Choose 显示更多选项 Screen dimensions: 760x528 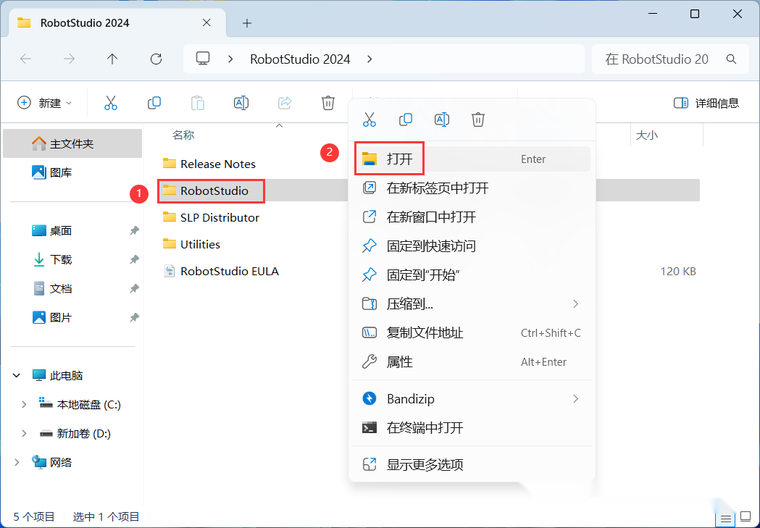[x=471, y=464]
